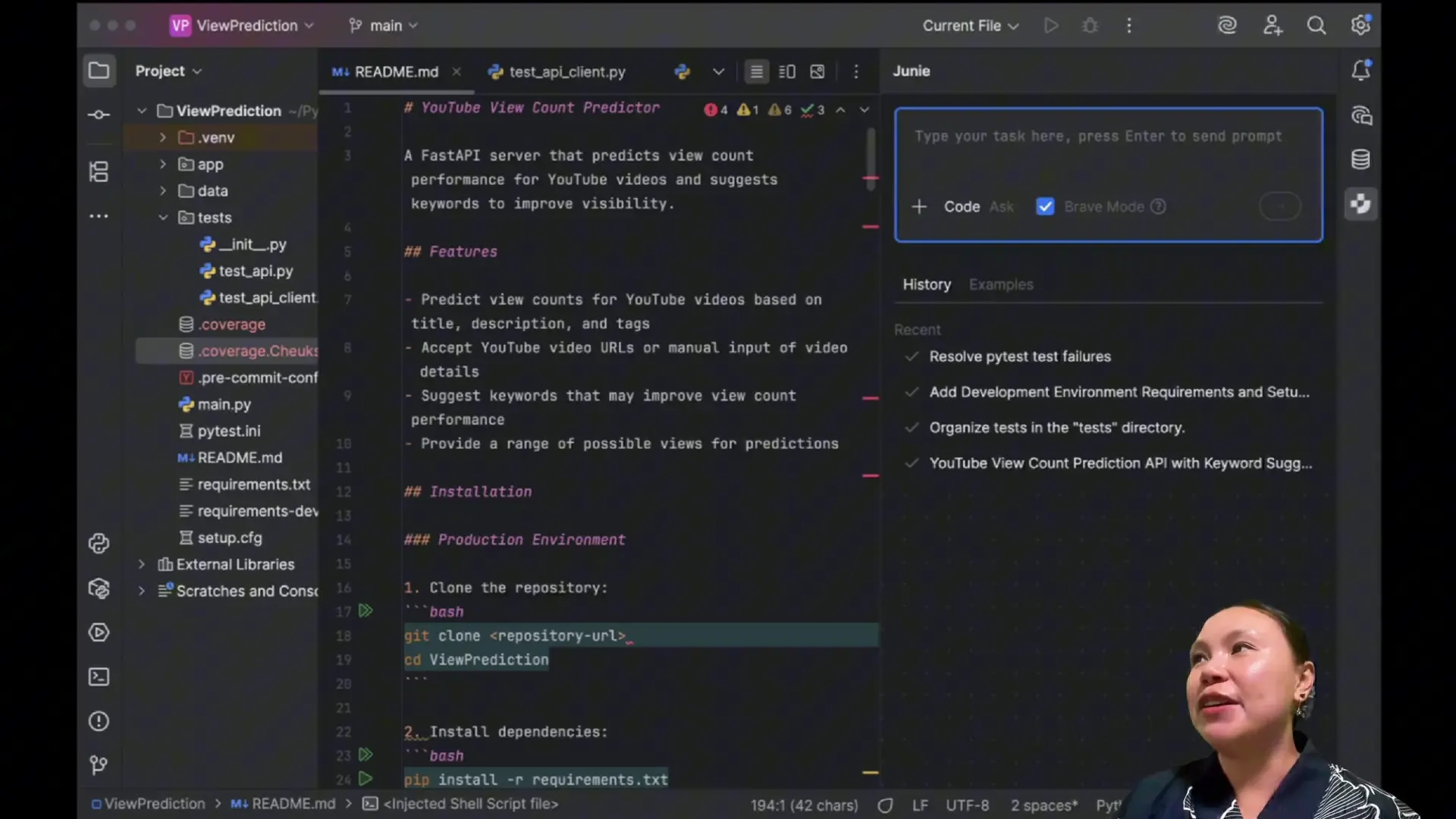The height and width of the screenshot is (819, 1456).
Task: Switch to test_api_client.py editor tab
Action: tap(557, 72)
